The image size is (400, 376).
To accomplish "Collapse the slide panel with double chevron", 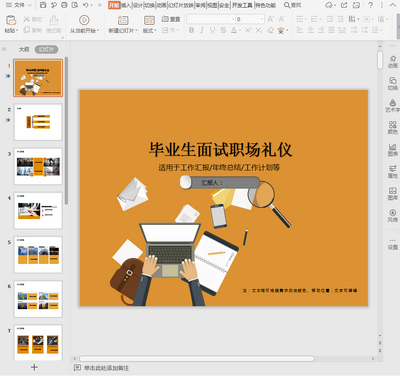I will 4,49.
